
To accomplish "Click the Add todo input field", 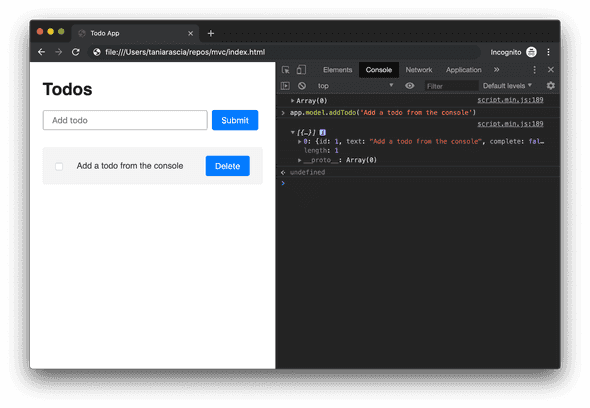I will (125, 120).
